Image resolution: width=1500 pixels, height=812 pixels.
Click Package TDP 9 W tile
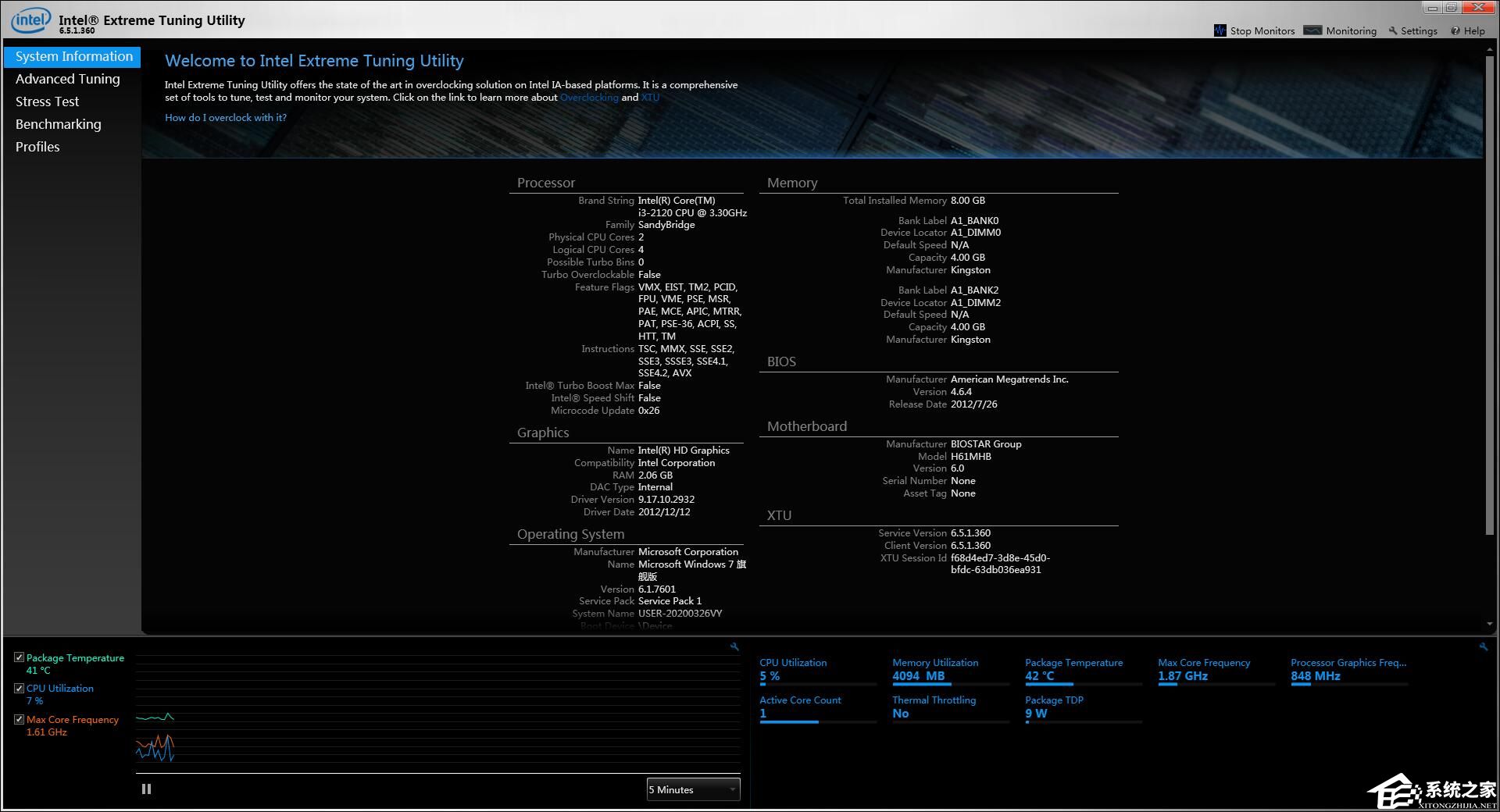point(1084,709)
